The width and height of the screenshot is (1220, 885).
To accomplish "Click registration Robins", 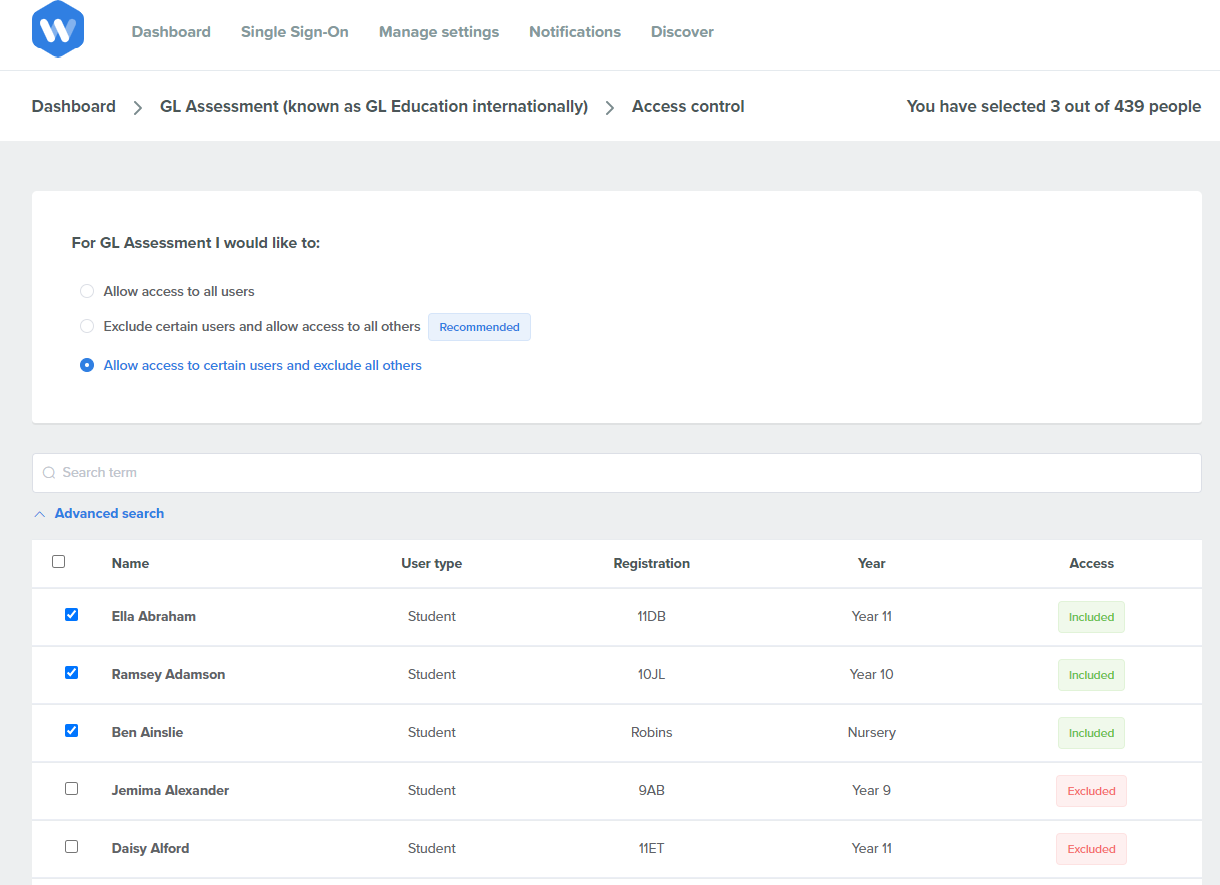I will (652, 733).
